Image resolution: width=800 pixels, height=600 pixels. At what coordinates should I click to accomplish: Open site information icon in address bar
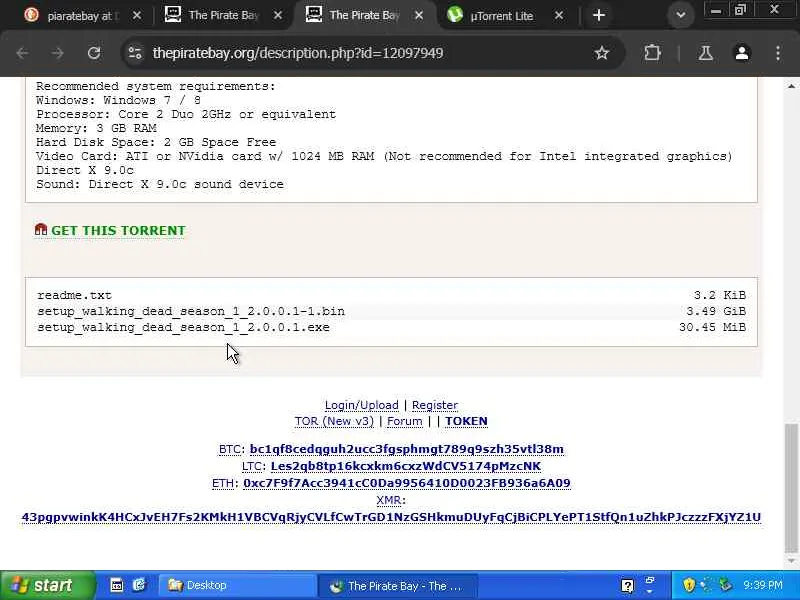click(135, 53)
